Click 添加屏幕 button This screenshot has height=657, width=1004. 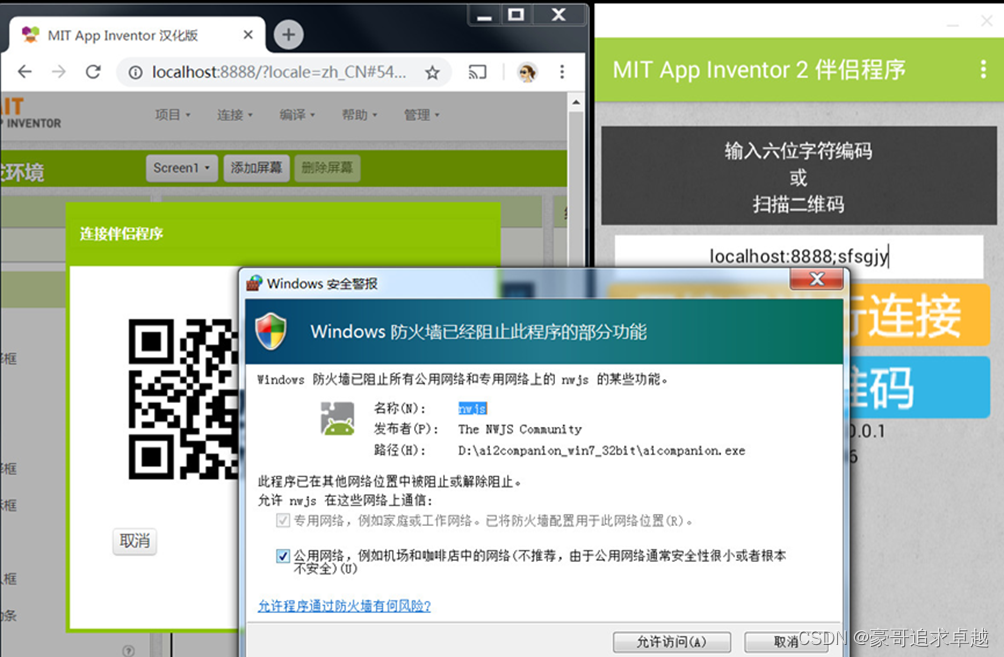click(x=256, y=168)
